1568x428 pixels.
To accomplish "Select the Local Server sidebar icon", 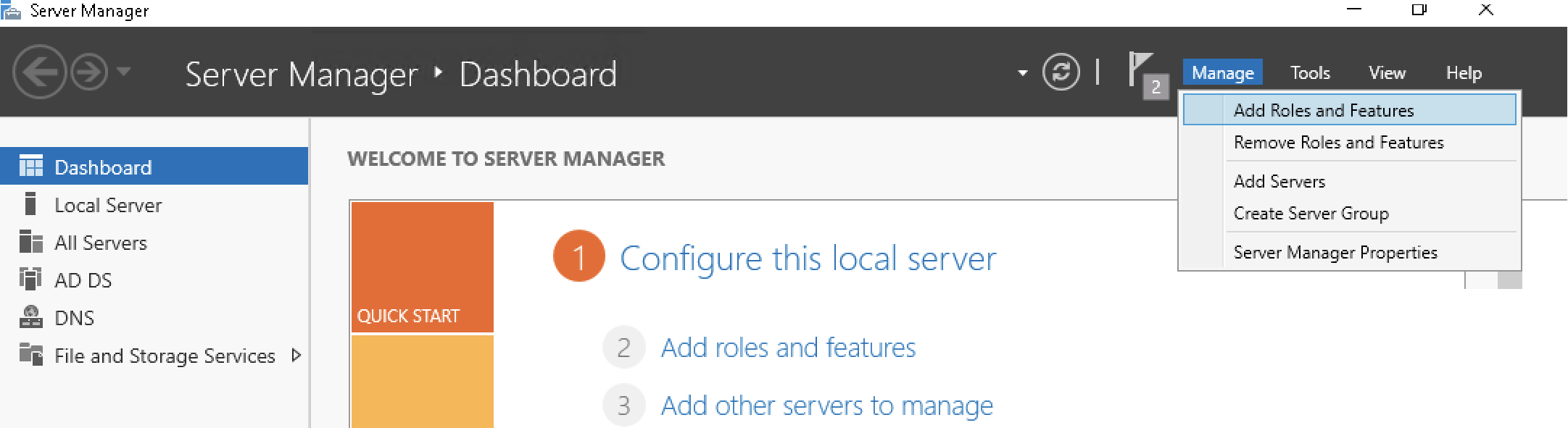I will click(x=30, y=205).
